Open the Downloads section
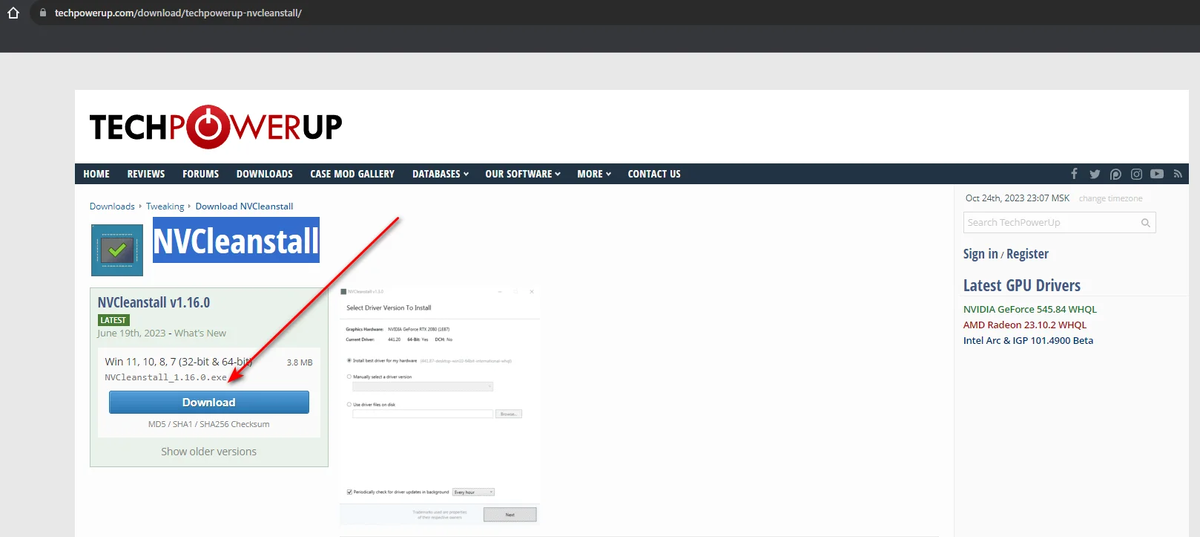Viewport: 1200px width, 537px height. tap(264, 174)
